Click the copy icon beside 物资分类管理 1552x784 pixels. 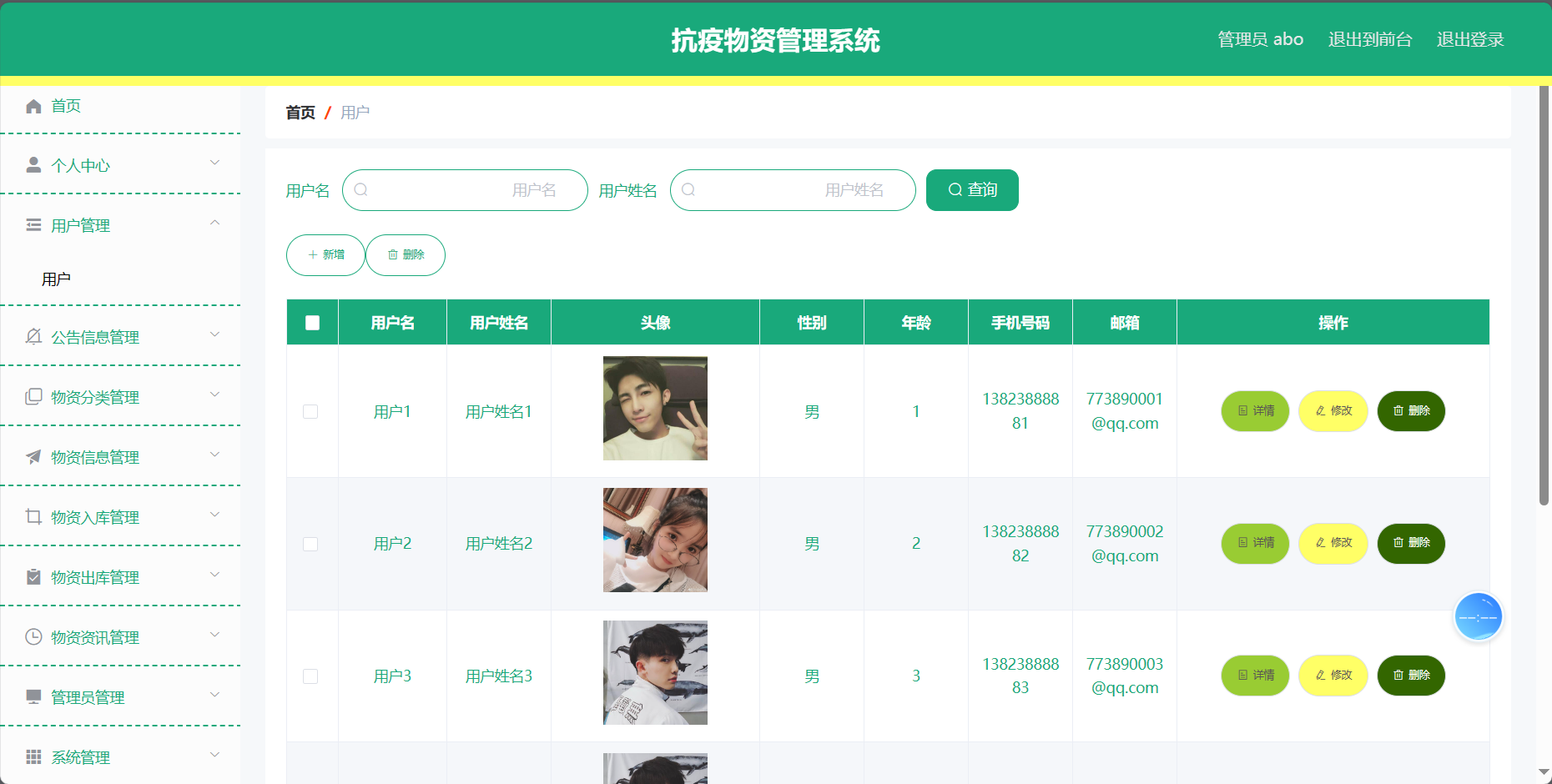point(33,396)
